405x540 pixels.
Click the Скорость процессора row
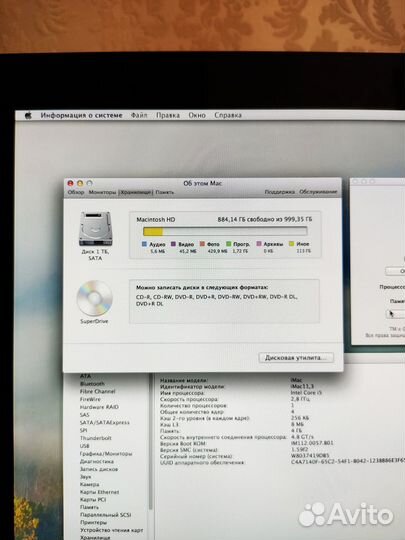point(235,399)
